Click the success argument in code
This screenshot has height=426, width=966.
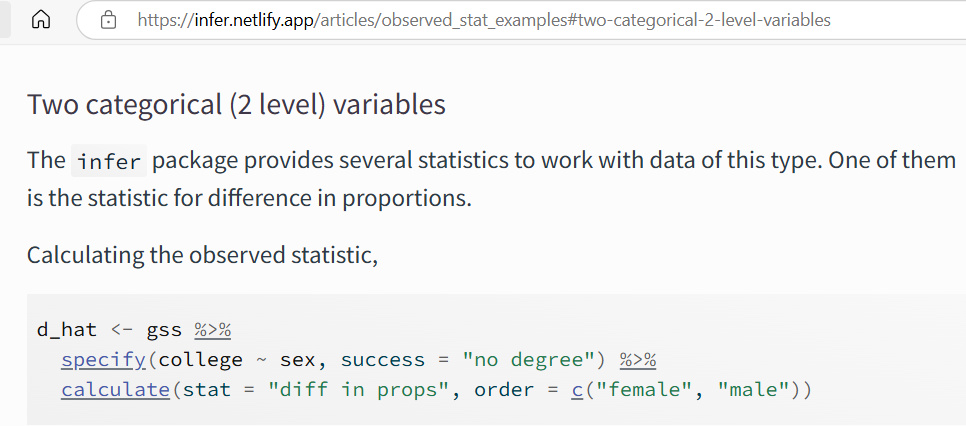(383, 360)
